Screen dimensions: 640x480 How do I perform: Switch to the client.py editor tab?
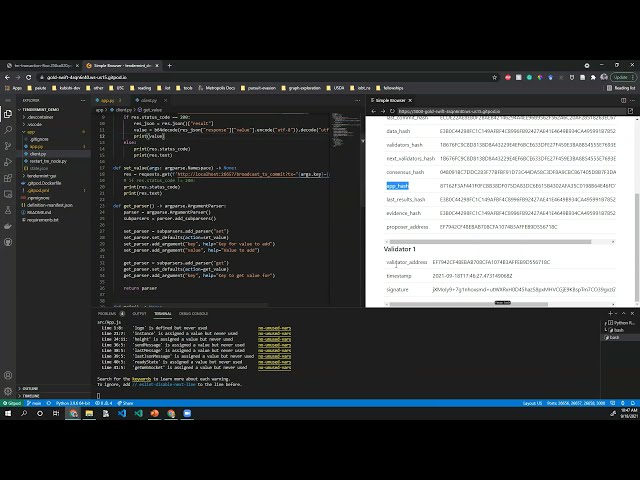coord(149,100)
